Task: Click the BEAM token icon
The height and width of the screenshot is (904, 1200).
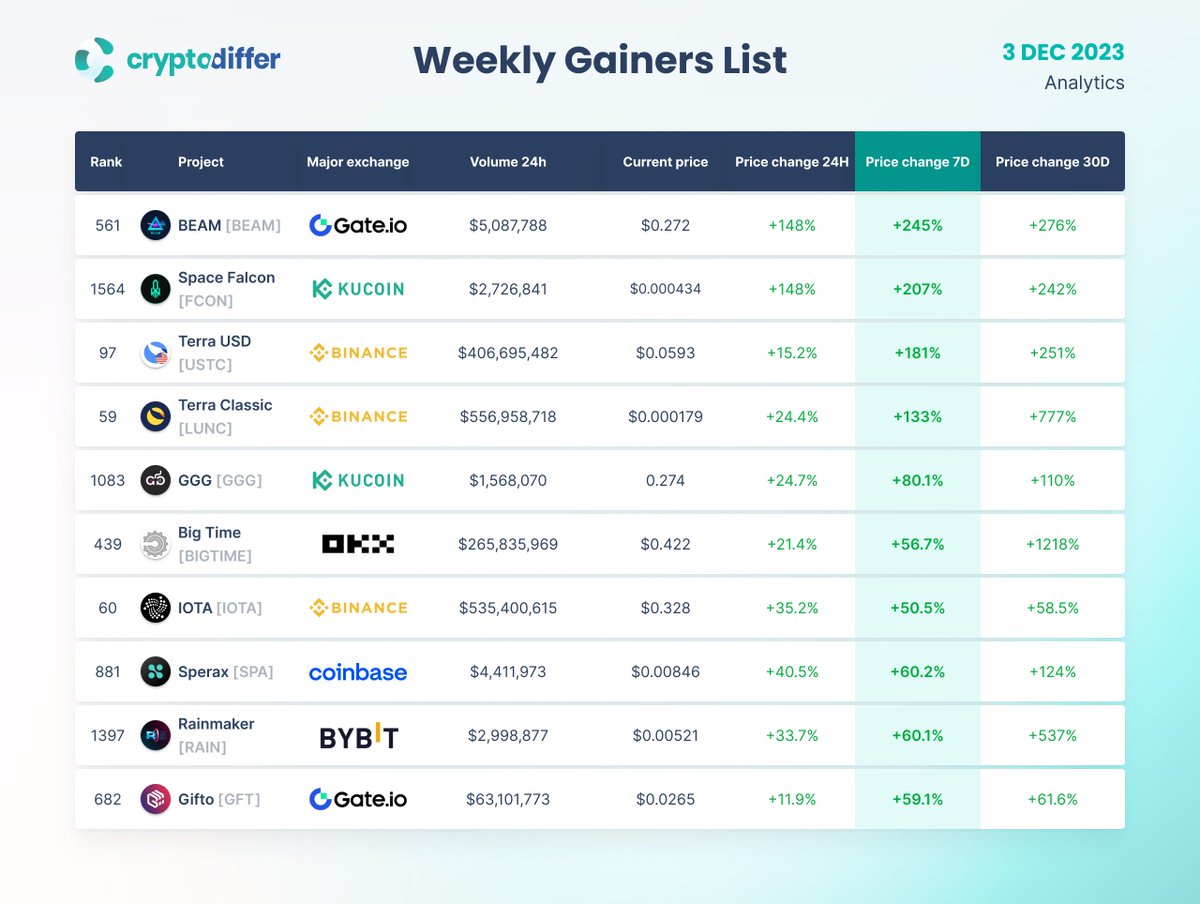Action: point(156,225)
